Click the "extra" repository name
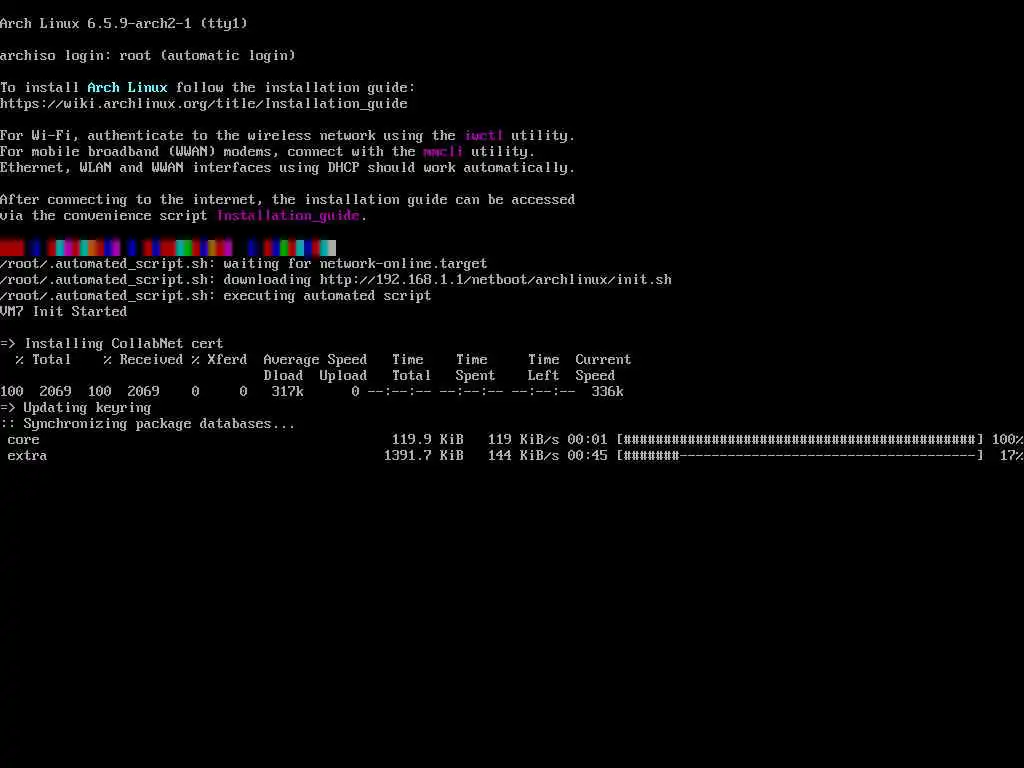The height and width of the screenshot is (768, 1024). click(x=27, y=456)
